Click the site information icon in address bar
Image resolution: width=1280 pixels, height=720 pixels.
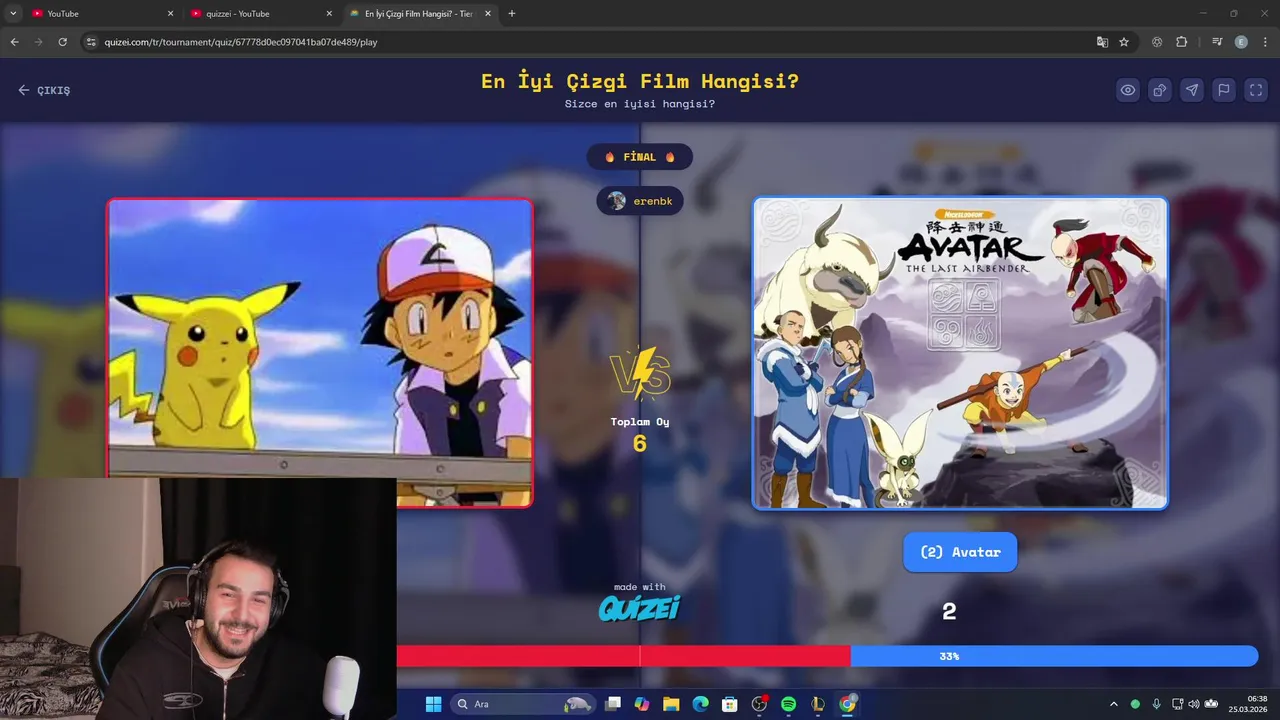[x=92, y=42]
